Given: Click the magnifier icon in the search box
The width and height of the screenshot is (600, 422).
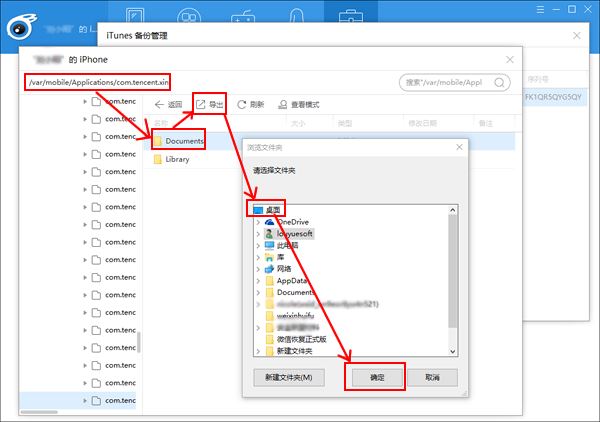Looking at the screenshot, I should [499, 82].
